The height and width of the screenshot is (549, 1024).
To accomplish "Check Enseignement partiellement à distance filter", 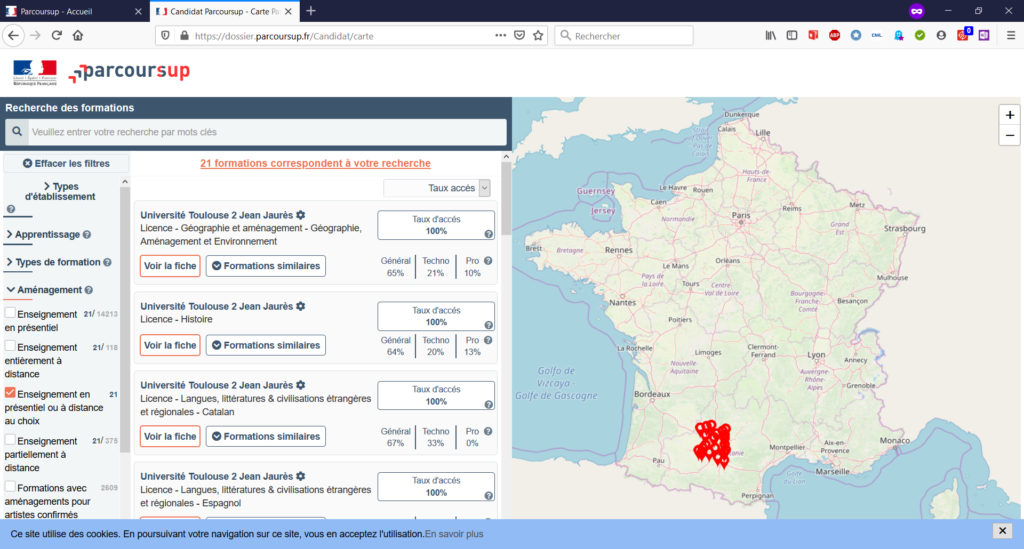I will (x=10, y=439).
